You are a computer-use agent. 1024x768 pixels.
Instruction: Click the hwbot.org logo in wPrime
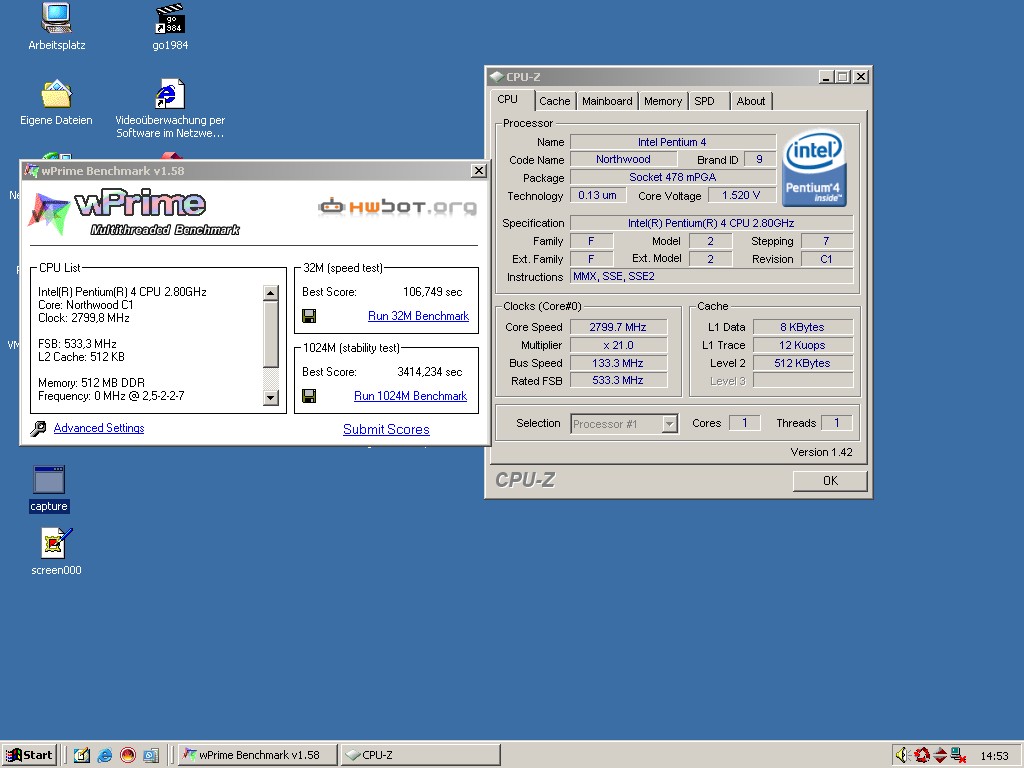click(x=397, y=207)
